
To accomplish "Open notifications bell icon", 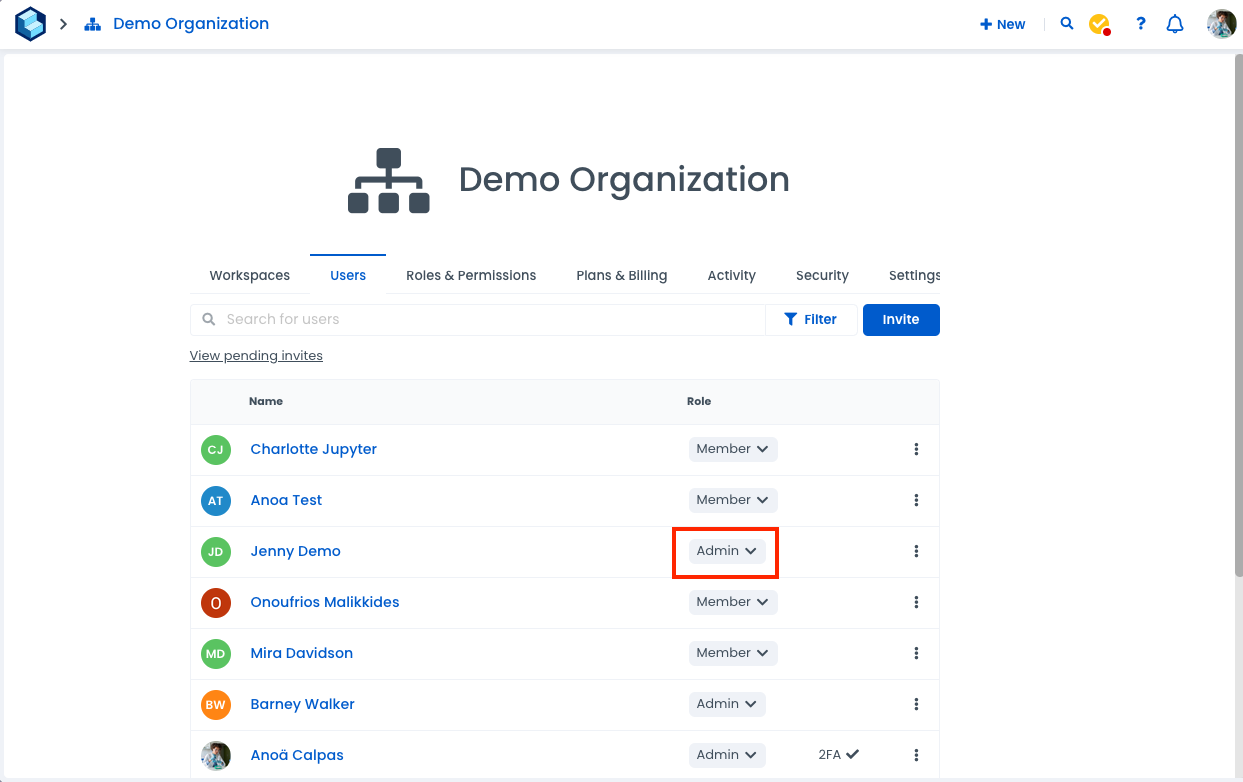I will (x=1175, y=24).
